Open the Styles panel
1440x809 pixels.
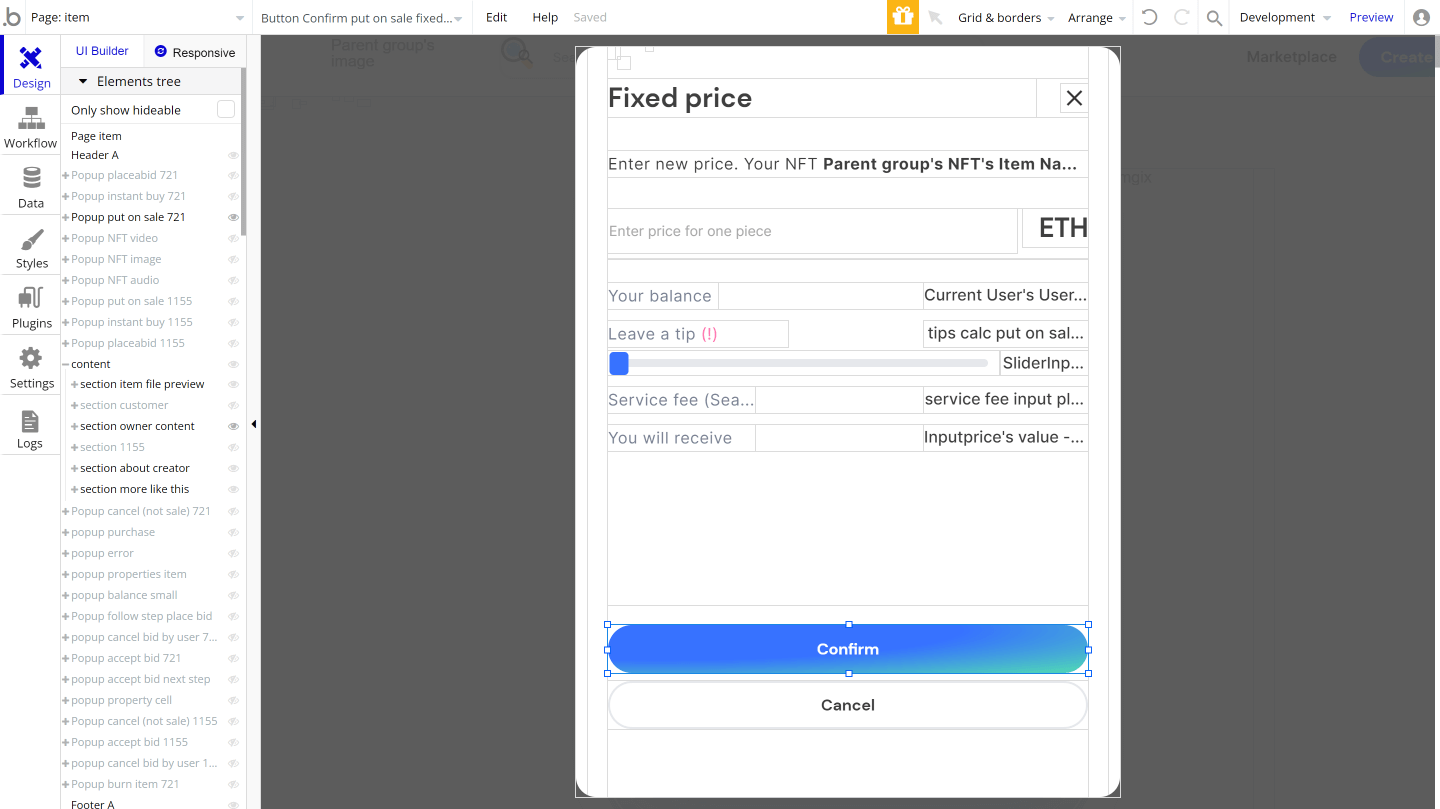[x=30, y=248]
